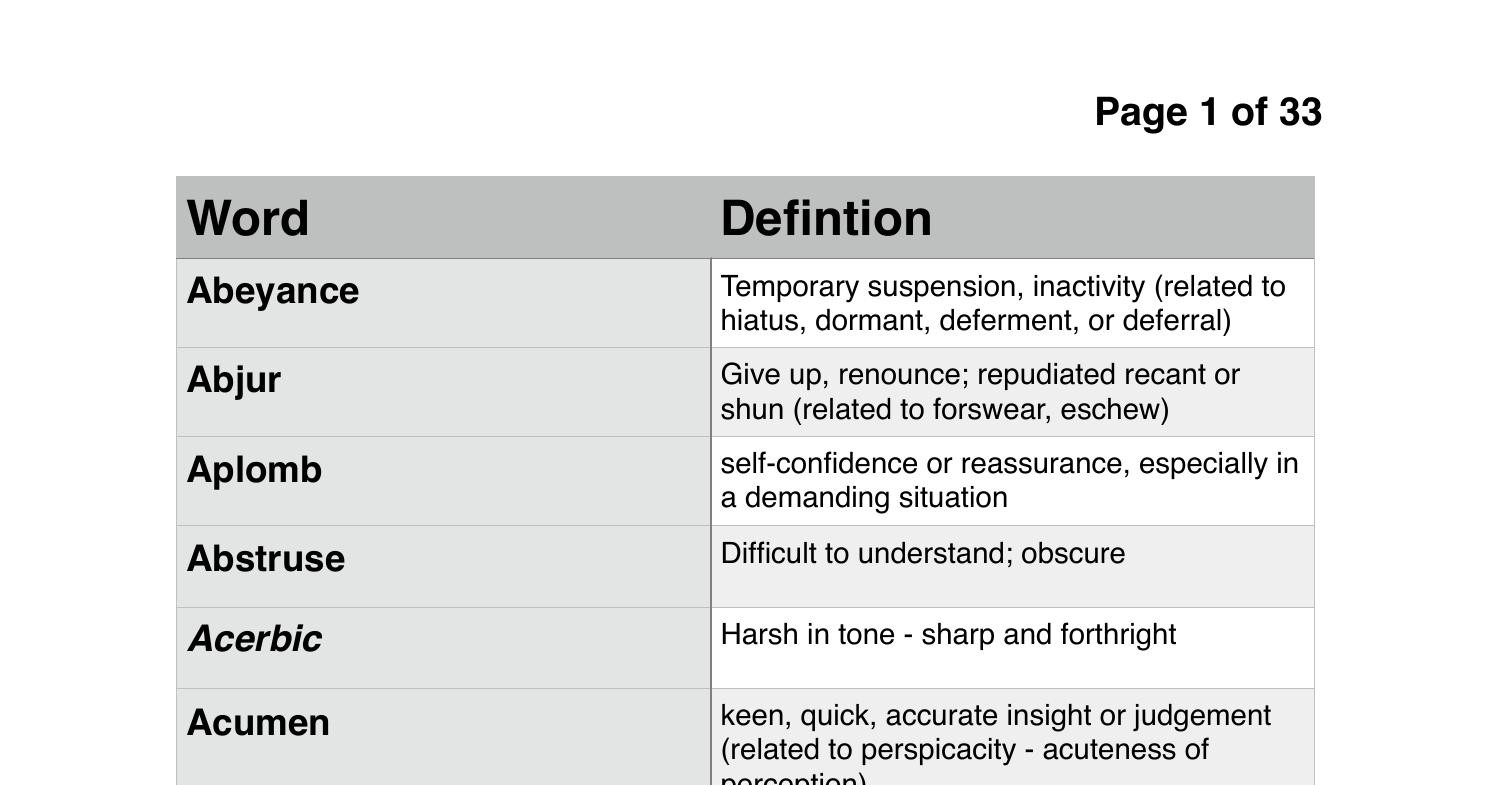Screen dimensions: 1500x785
Task: Click the word cell "Abjur"
Action: pos(234,380)
